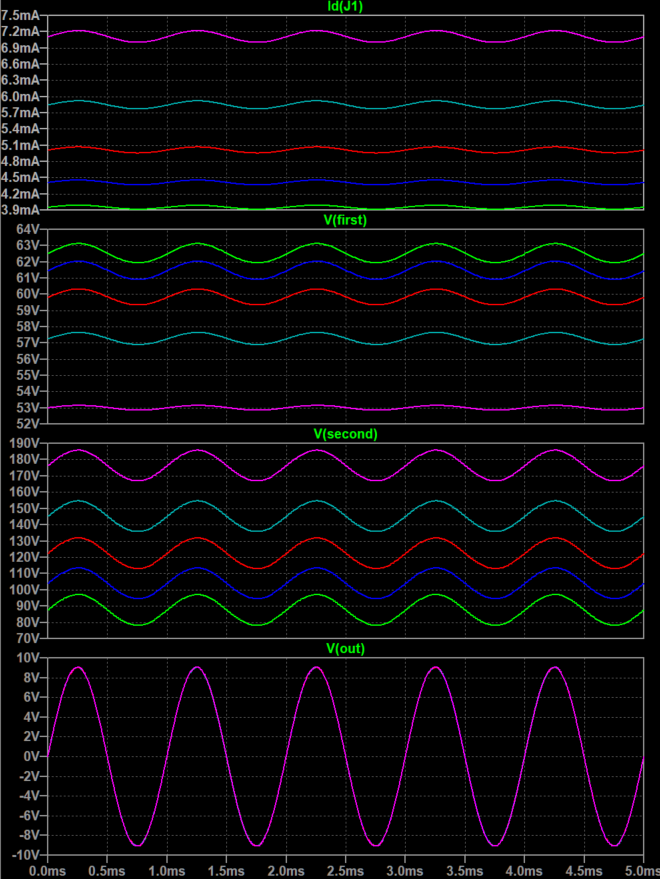This screenshot has height=879, width=660.
Task: Select the V(out) trace label
Action: 345,649
